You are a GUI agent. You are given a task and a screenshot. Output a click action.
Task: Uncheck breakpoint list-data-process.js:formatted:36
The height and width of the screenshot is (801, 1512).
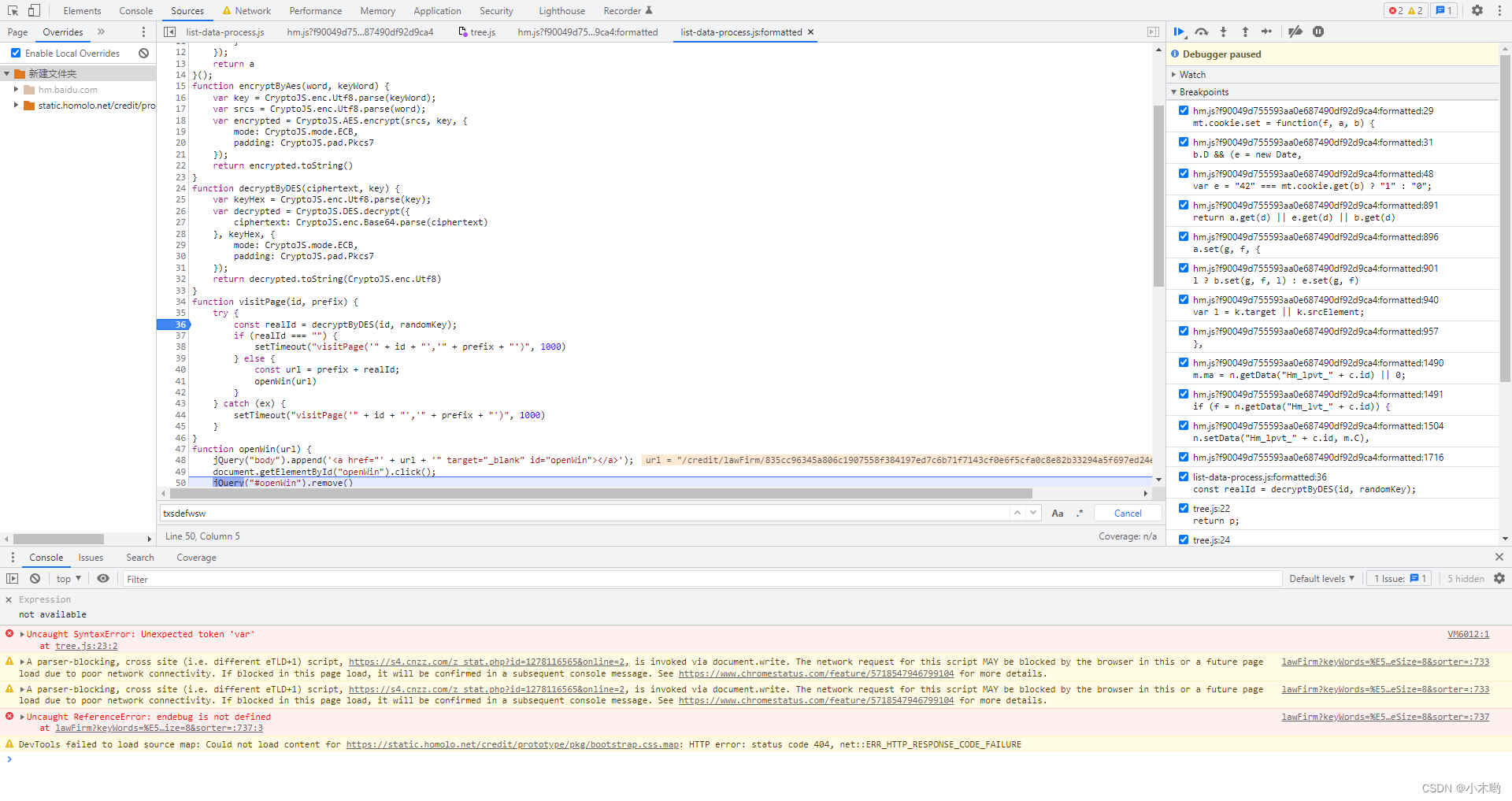(x=1184, y=477)
